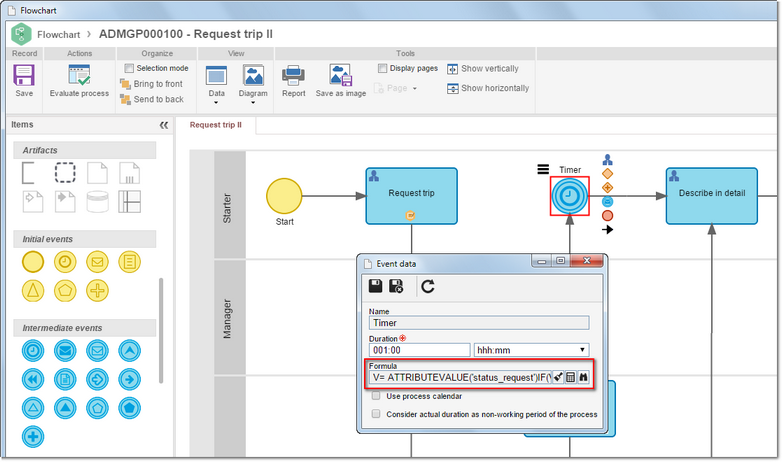Pick the data store cylinder artifact
Screen dimensions: 782x462
point(97,202)
